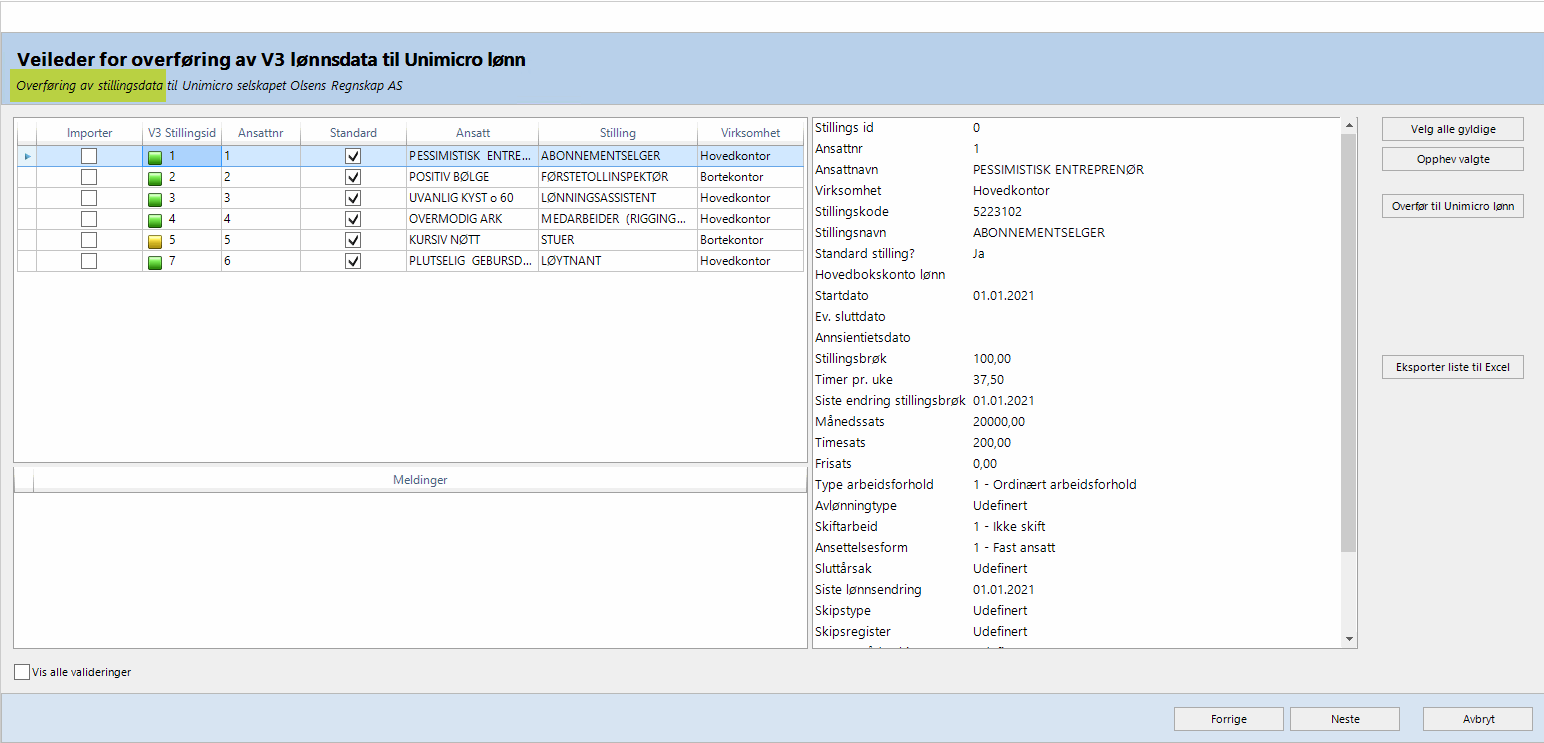Click green status icon for Stillingsid 1
This screenshot has width=1544, height=743.
coord(155,157)
